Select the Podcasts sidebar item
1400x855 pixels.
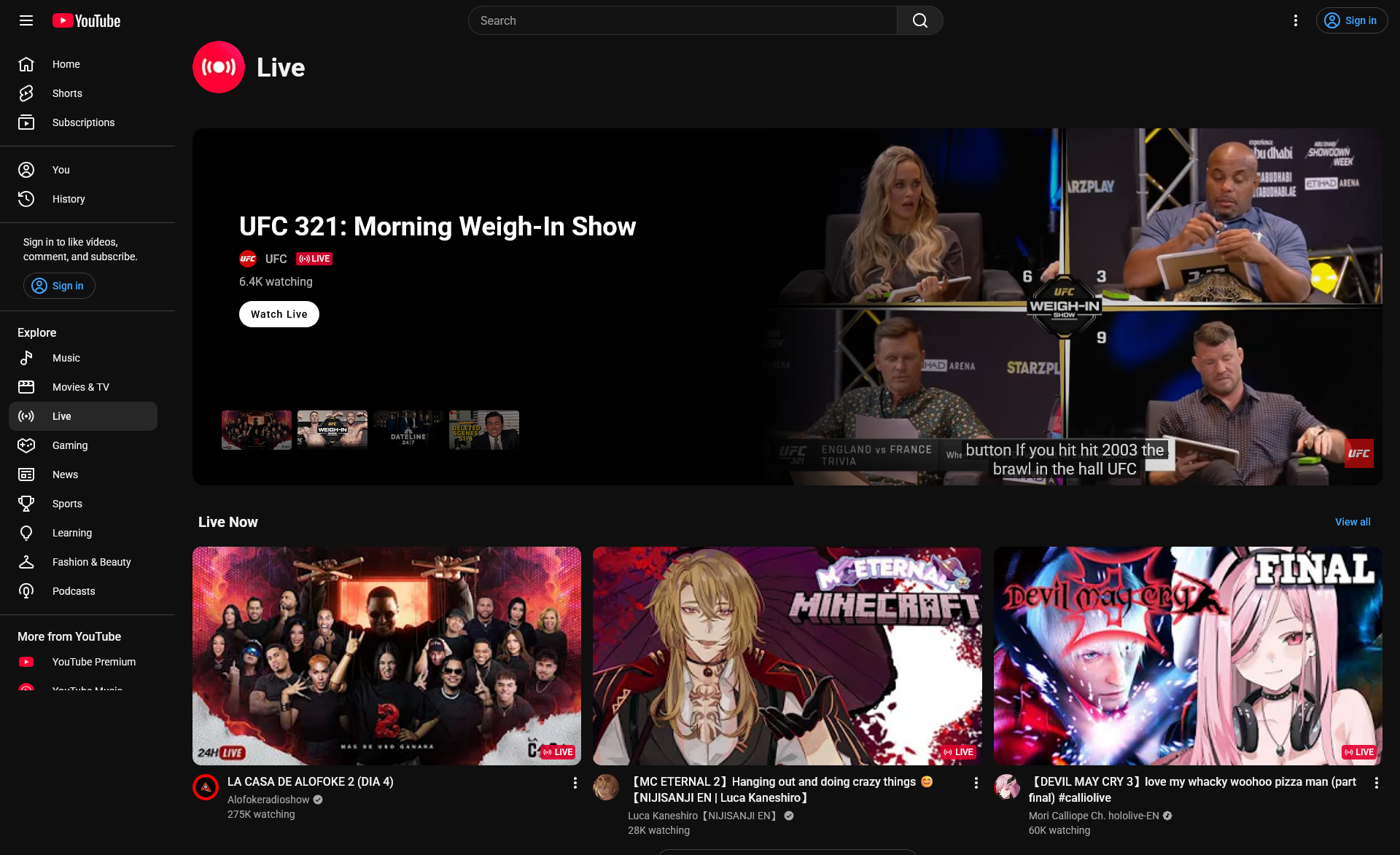74,591
